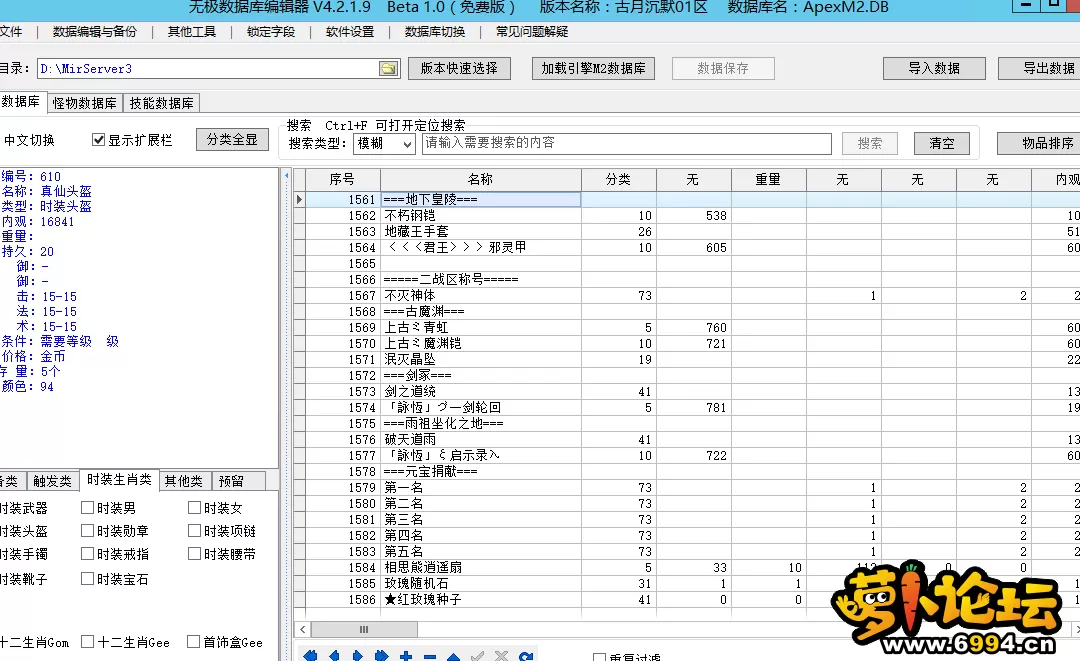
Task: Click the directory path field D:\MirServer3
Action: click(208, 68)
